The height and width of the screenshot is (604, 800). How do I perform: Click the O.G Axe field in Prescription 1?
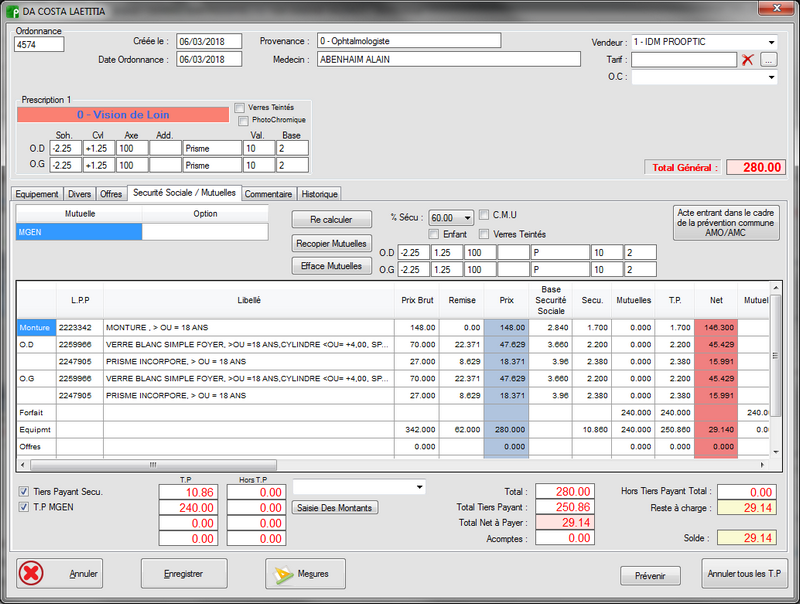[133, 165]
